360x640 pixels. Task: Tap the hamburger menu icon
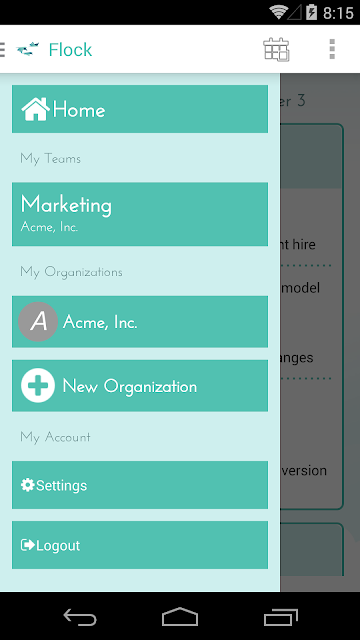click(x=2, y=49)
